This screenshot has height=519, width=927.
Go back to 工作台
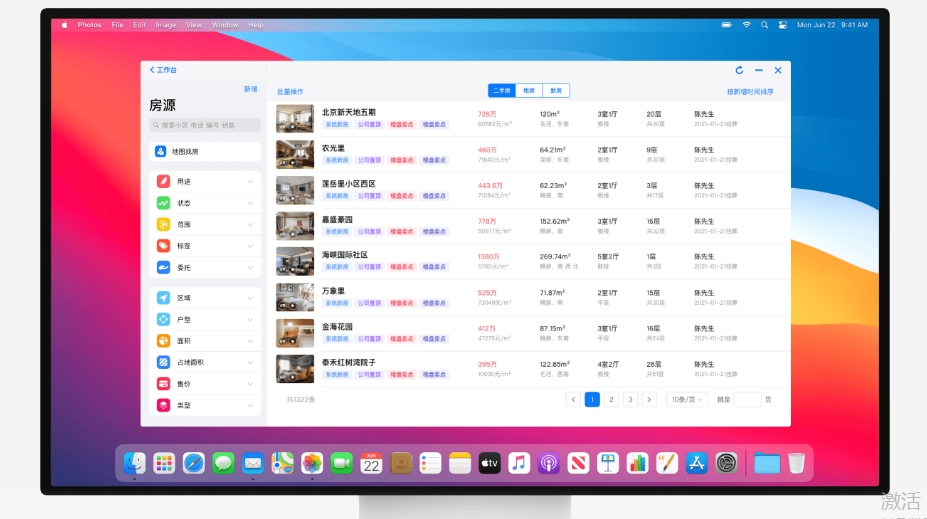[x=163, y=70]
